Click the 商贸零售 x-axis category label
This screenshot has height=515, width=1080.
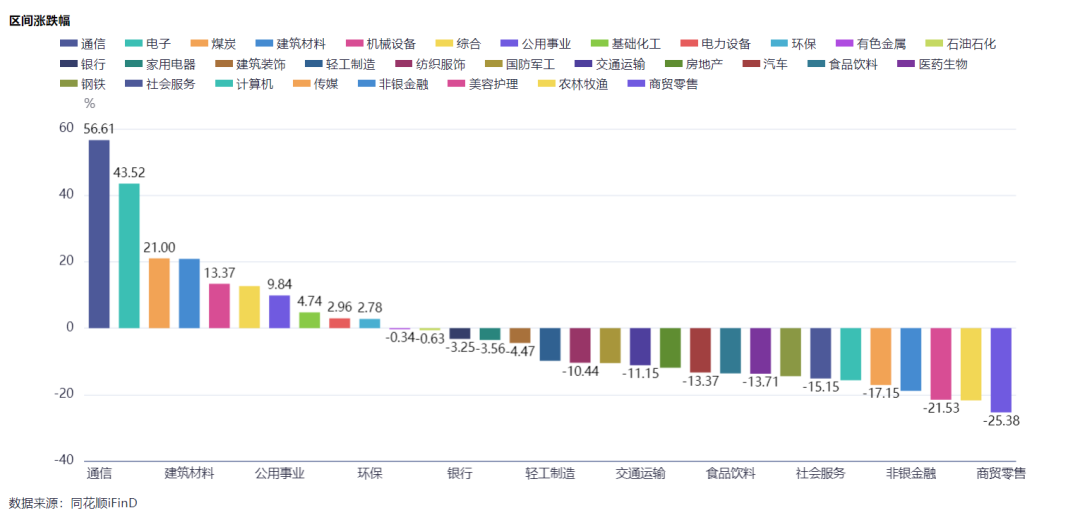click(x=1001, y=474)
